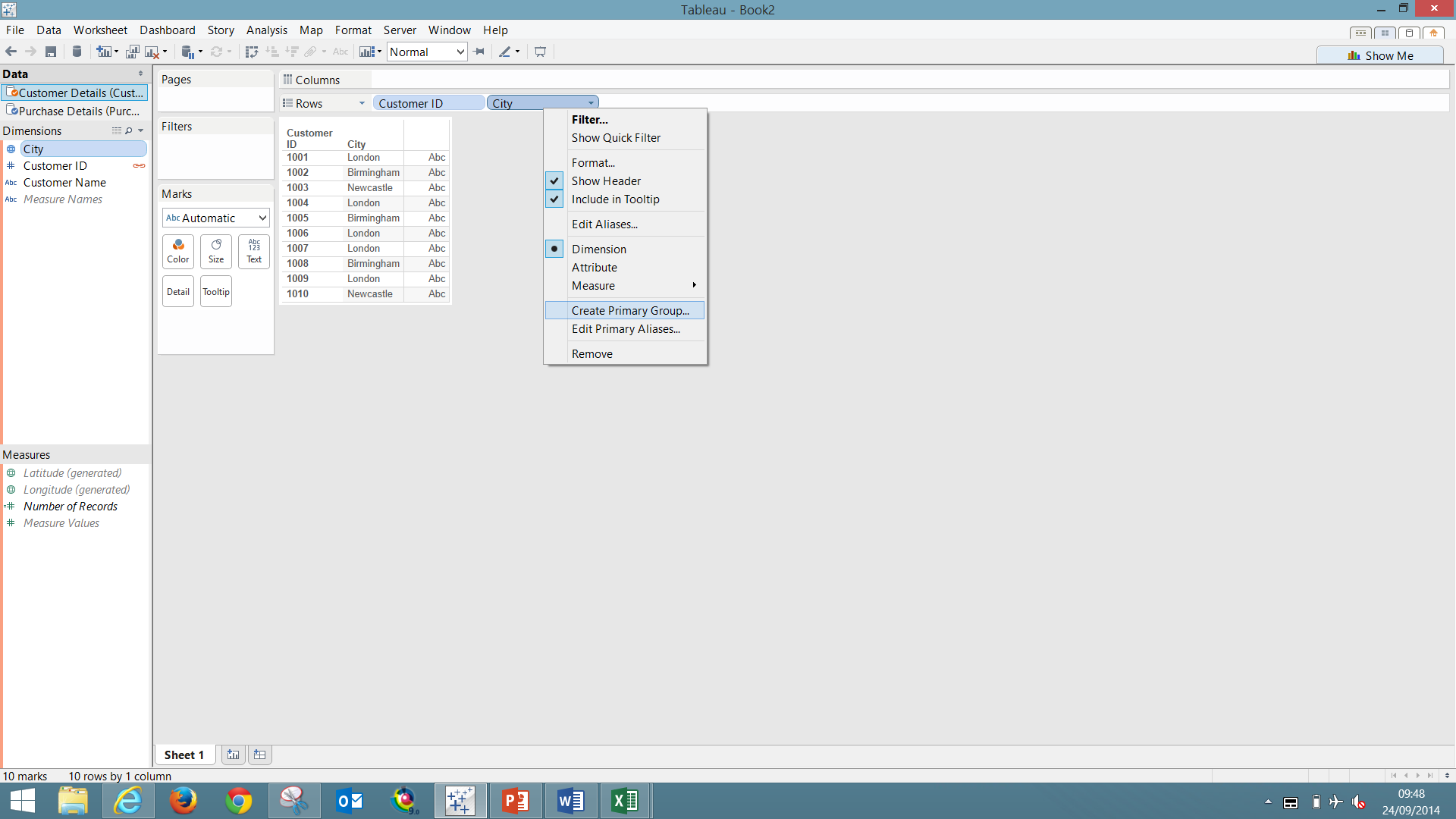Open the Color marks card
The width and height of the screenshot is (1456, 819).
coord(178,251)
